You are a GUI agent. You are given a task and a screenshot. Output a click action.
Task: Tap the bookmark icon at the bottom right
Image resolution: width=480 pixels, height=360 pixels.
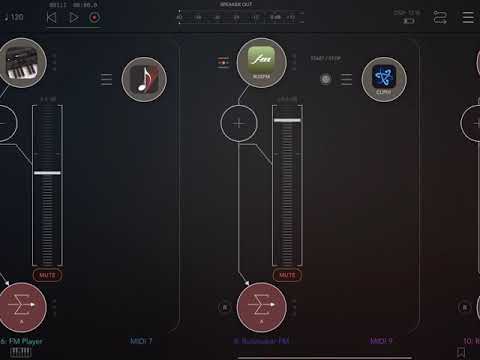pyautogui.click(x=461, y=352)
